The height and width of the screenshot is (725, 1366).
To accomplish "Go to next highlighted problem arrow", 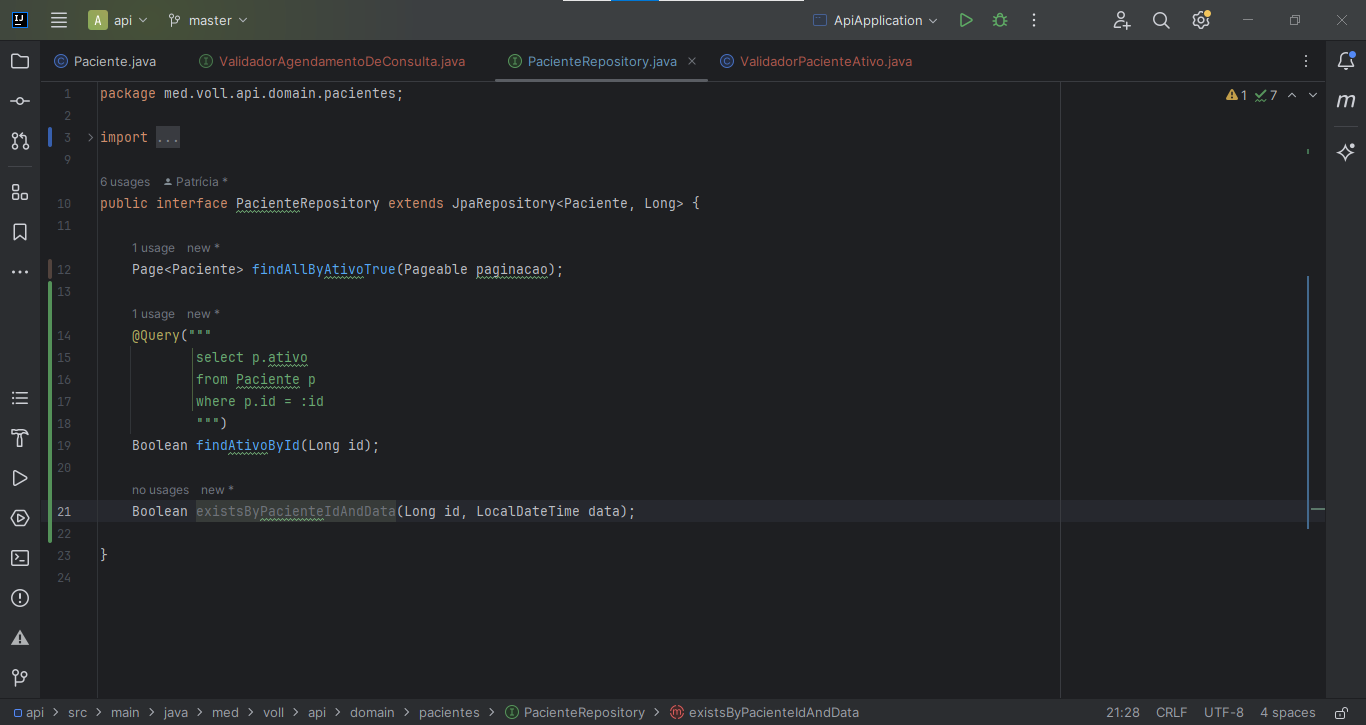I will point(1313,95).
